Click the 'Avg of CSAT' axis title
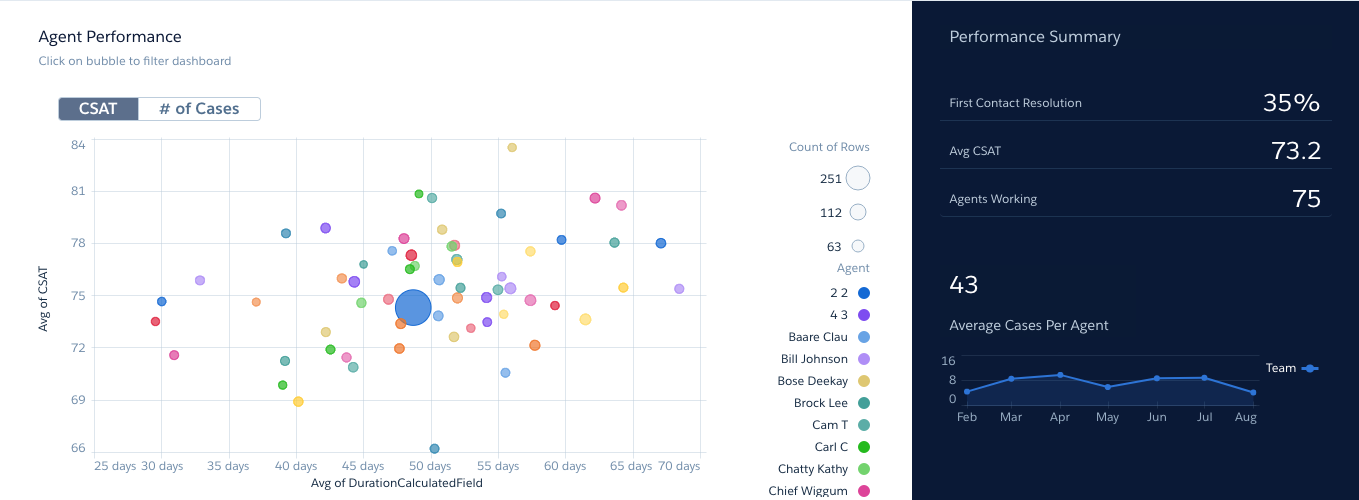This screenshot has height=500, width=1359. pos(43,298)
